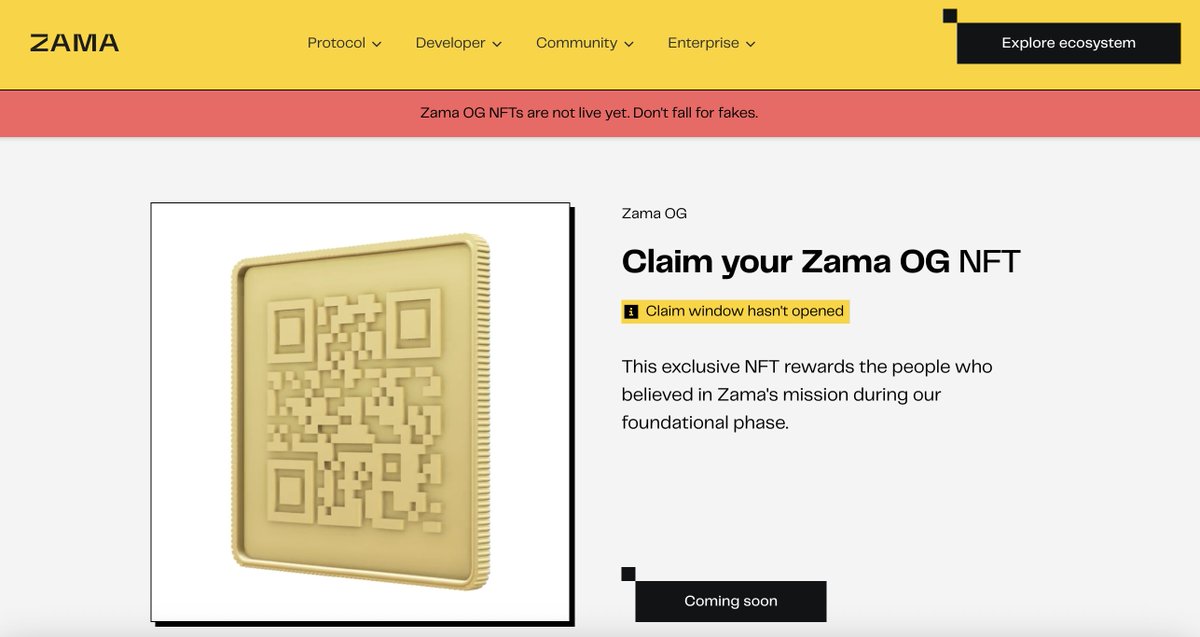Click the "Claim window hasn't opened" badge
The image size is (1200, 637).
click(x=744, y=311)
